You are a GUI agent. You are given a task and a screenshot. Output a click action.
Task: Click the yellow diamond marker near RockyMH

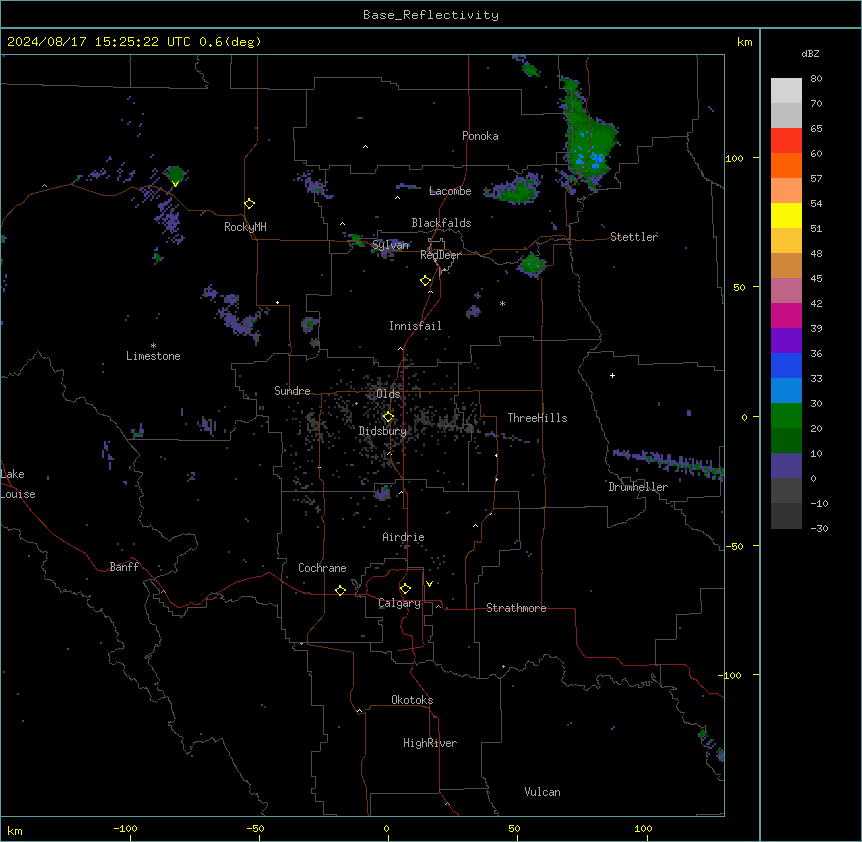(x=250, y=204)
